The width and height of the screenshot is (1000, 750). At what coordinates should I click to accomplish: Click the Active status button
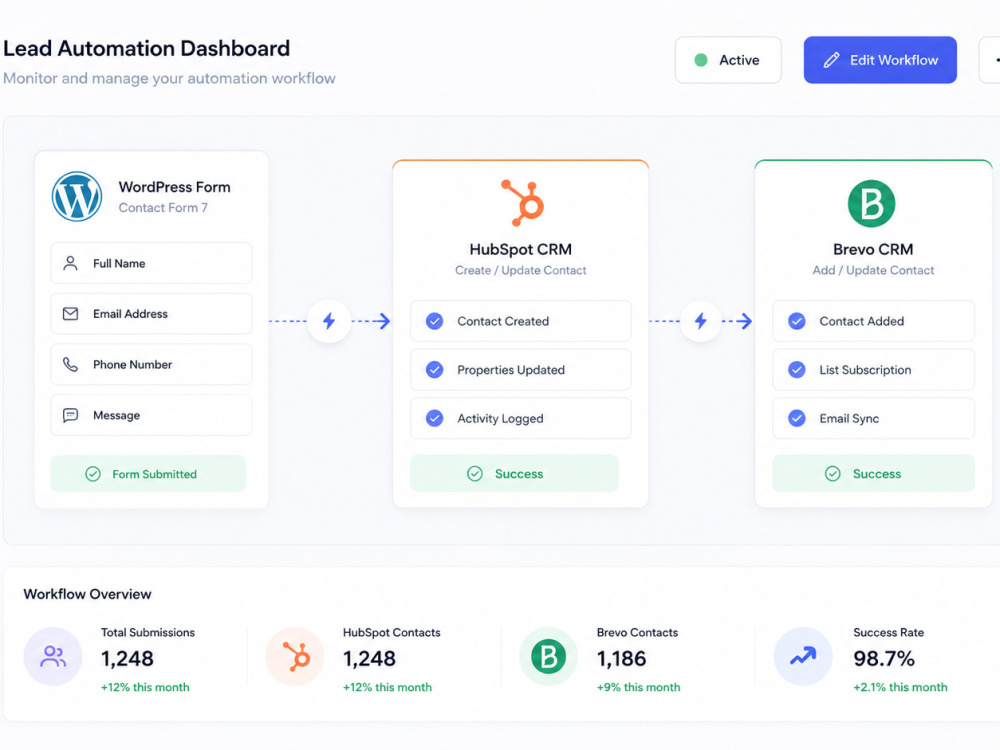[728, 60]
